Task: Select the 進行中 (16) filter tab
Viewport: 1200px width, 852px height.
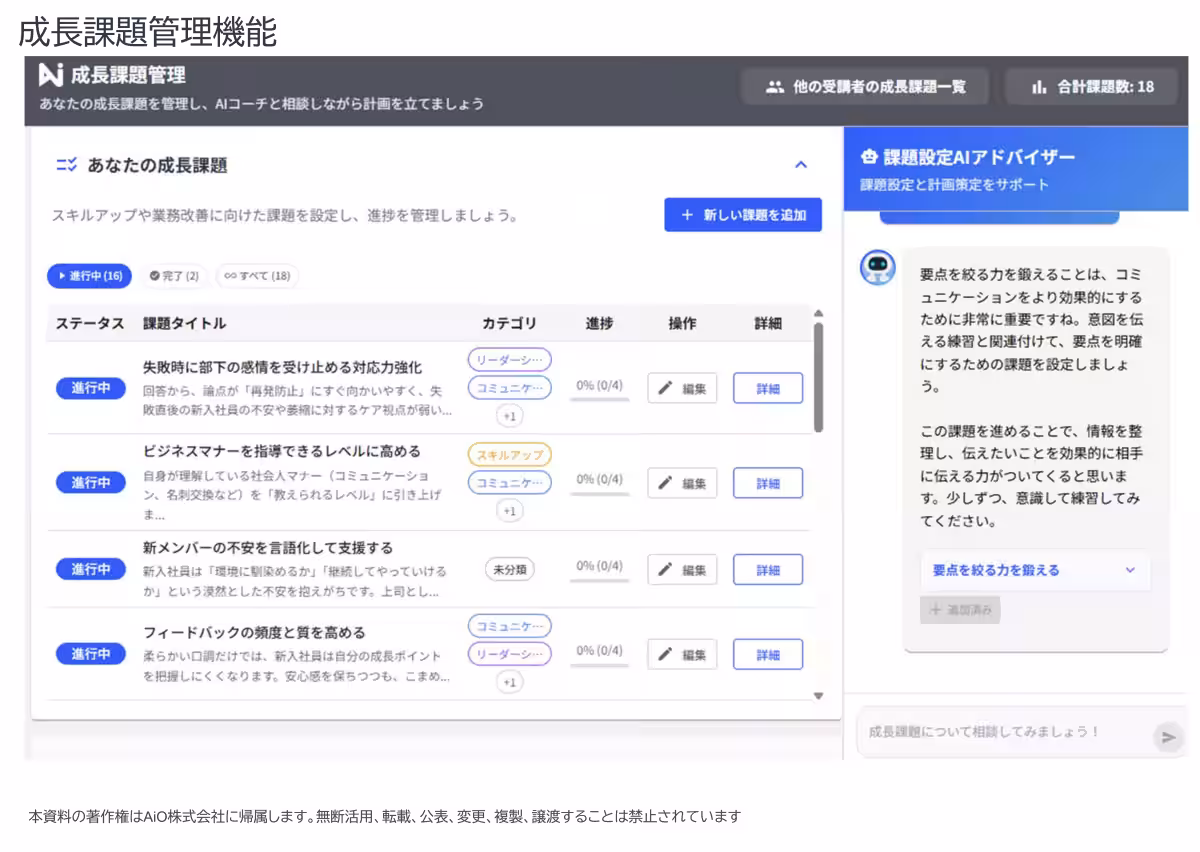Action: tap(90, 276)
